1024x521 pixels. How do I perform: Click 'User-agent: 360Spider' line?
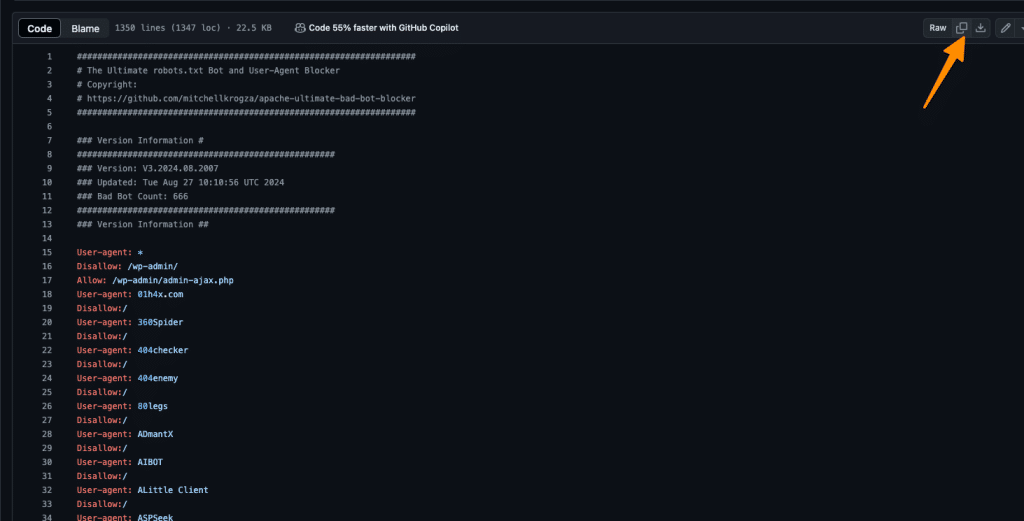pos(129,323)
